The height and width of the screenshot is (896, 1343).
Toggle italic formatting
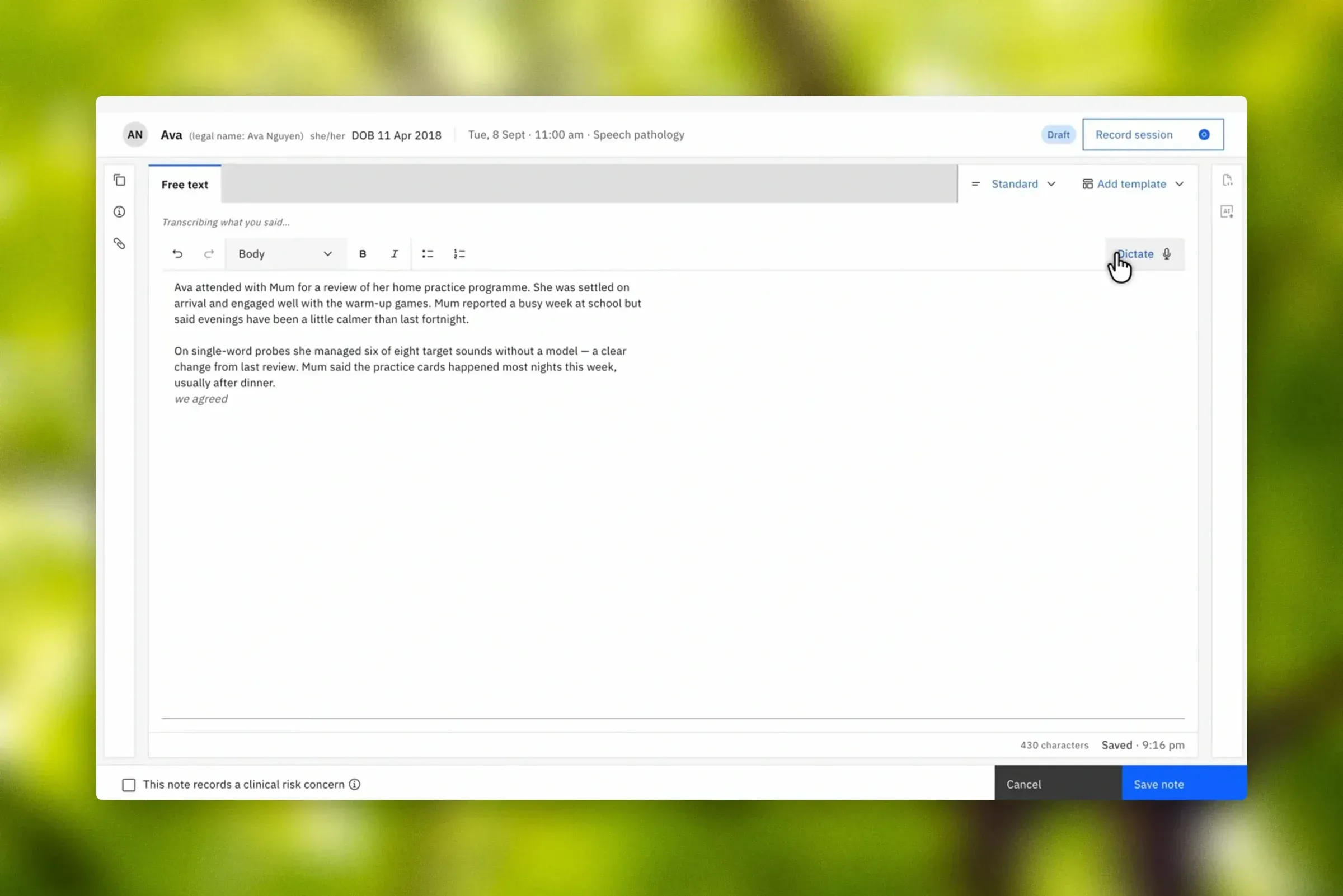click(x=395, y=254)
